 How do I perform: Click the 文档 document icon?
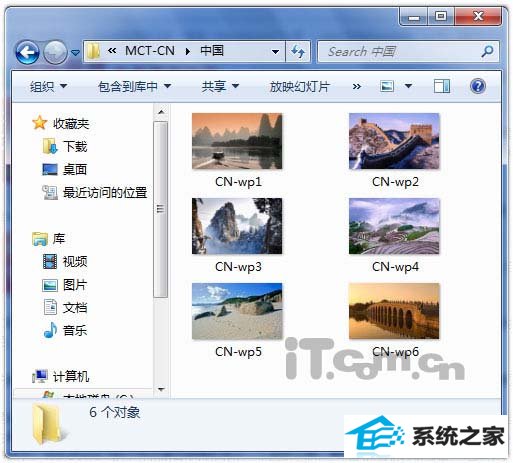[50, 307]
